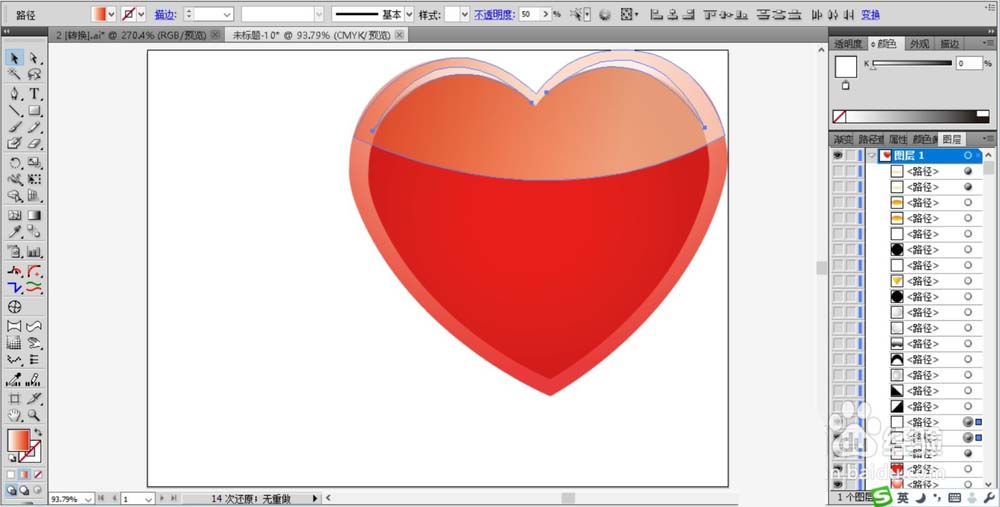1000x507 pixels.
Task: Set fill mode to Gradient button in toolbox
Action: tap(24, 474)
